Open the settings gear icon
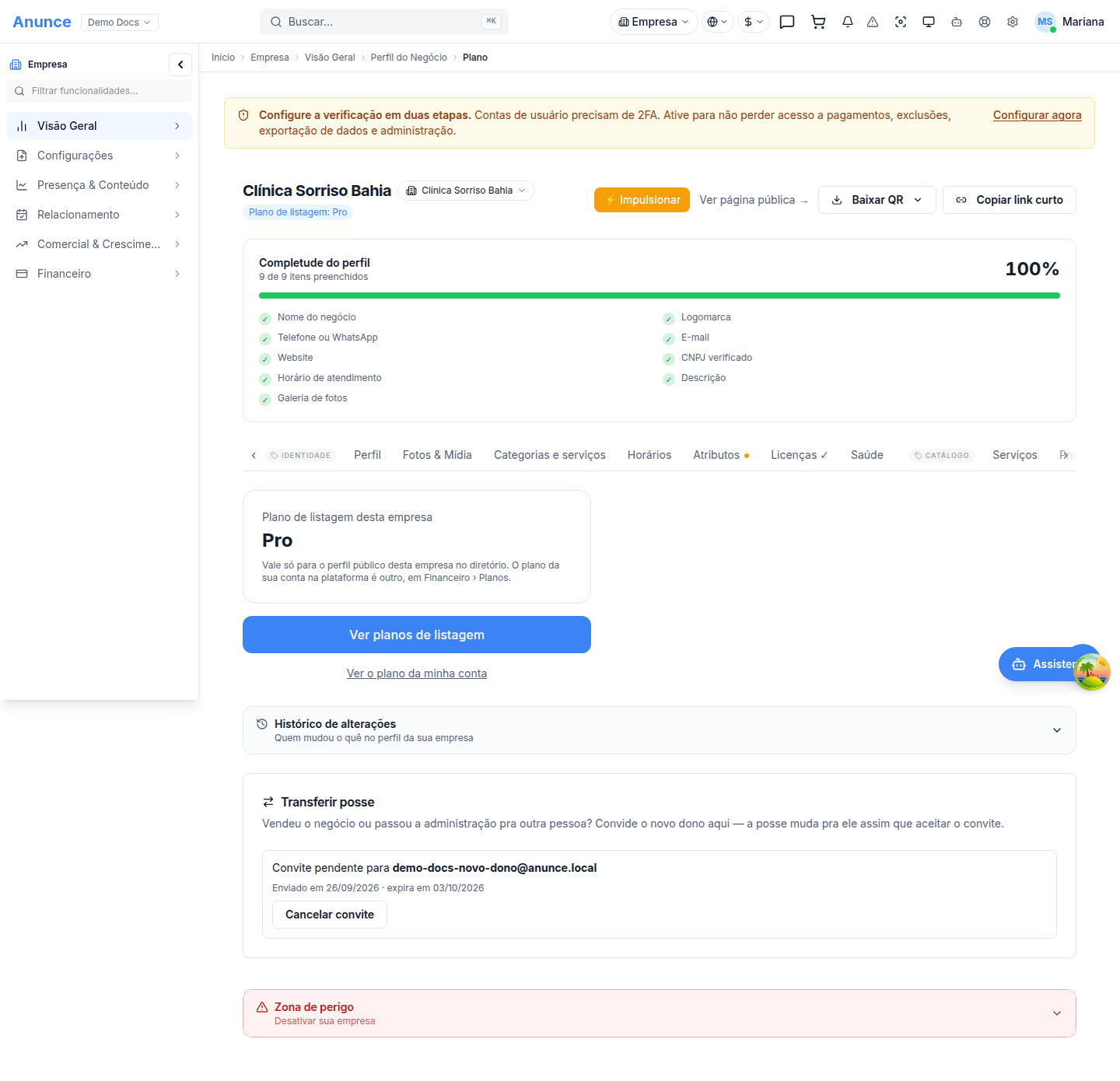Image resolution: width=1120 pixels, height=1081 pixels. point(1013,22)
